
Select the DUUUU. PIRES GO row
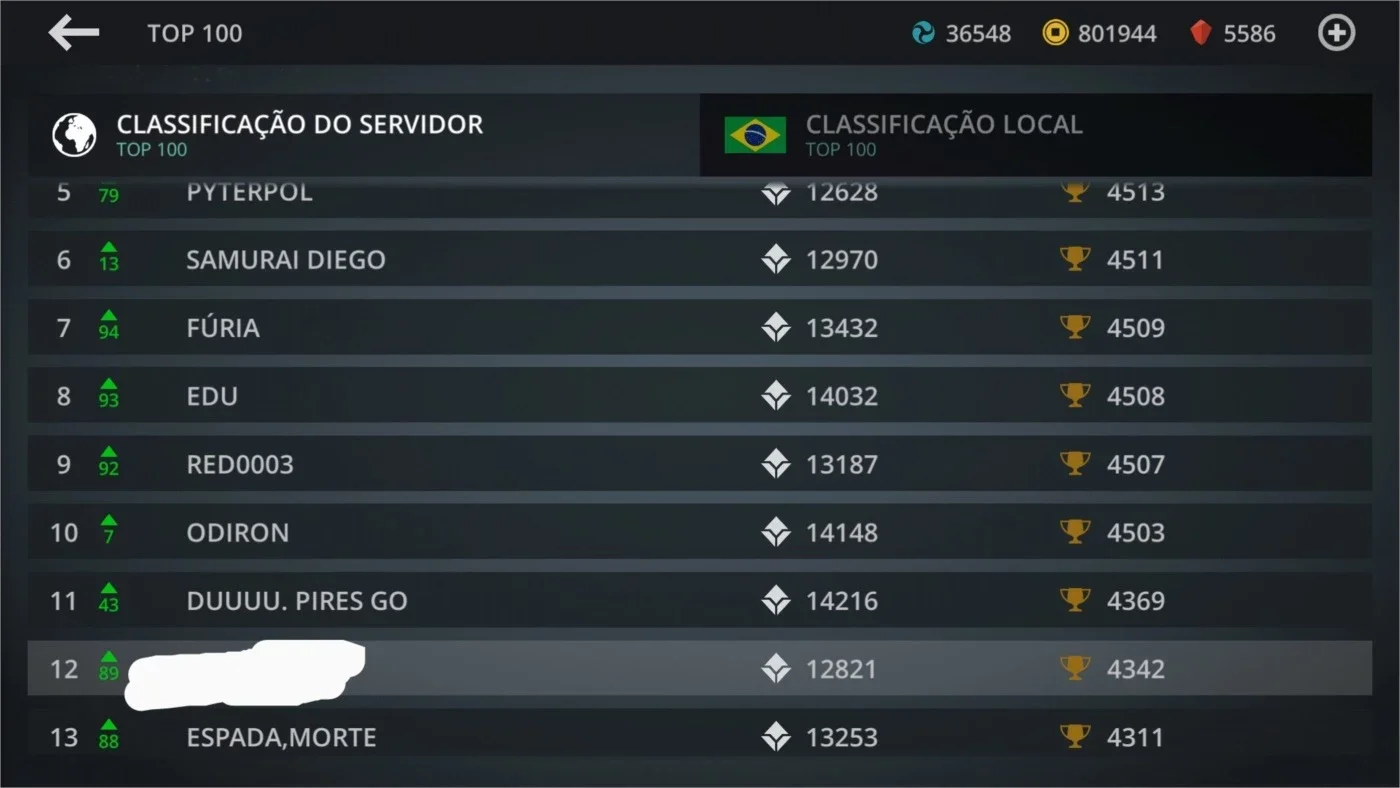[700, 601]
